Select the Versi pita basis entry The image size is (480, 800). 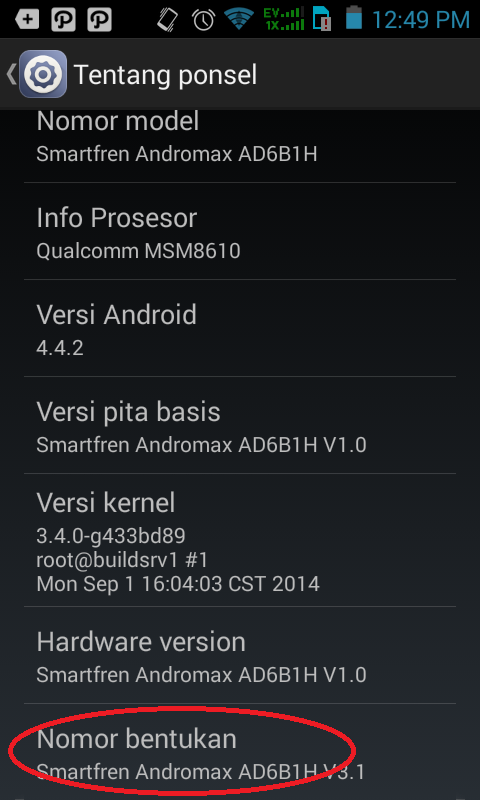(240, 425)
